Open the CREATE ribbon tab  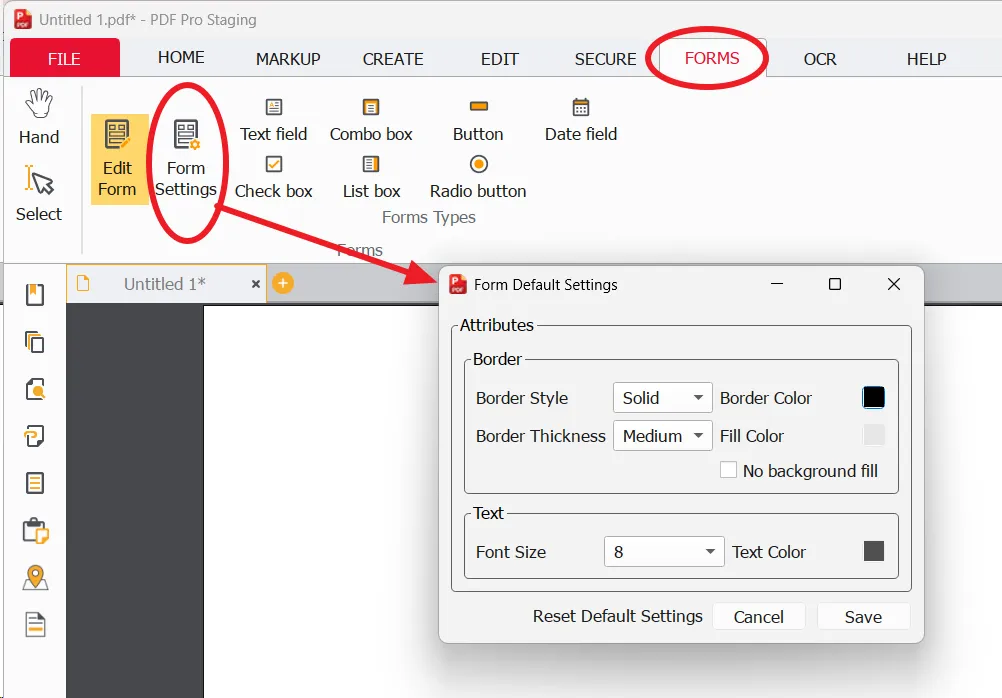coord(393,59)
